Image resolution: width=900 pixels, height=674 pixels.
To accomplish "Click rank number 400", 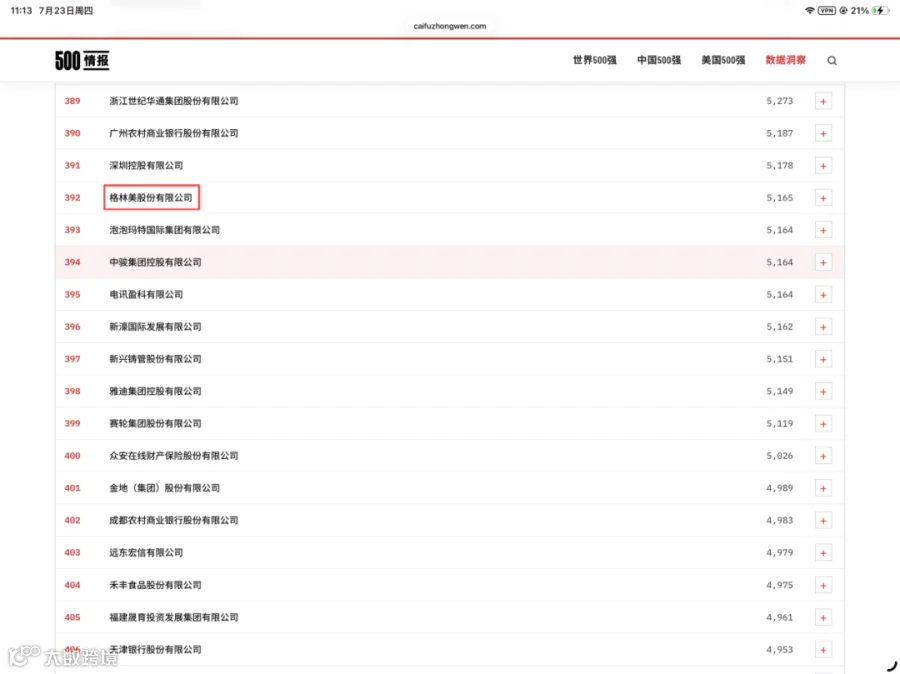I will pos(72,455).
